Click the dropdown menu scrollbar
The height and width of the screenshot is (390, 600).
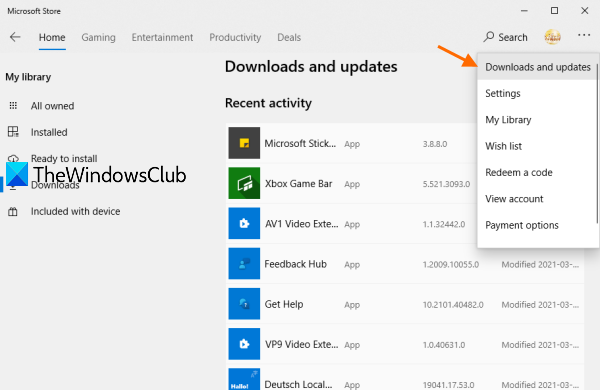(x=597, y=144)
